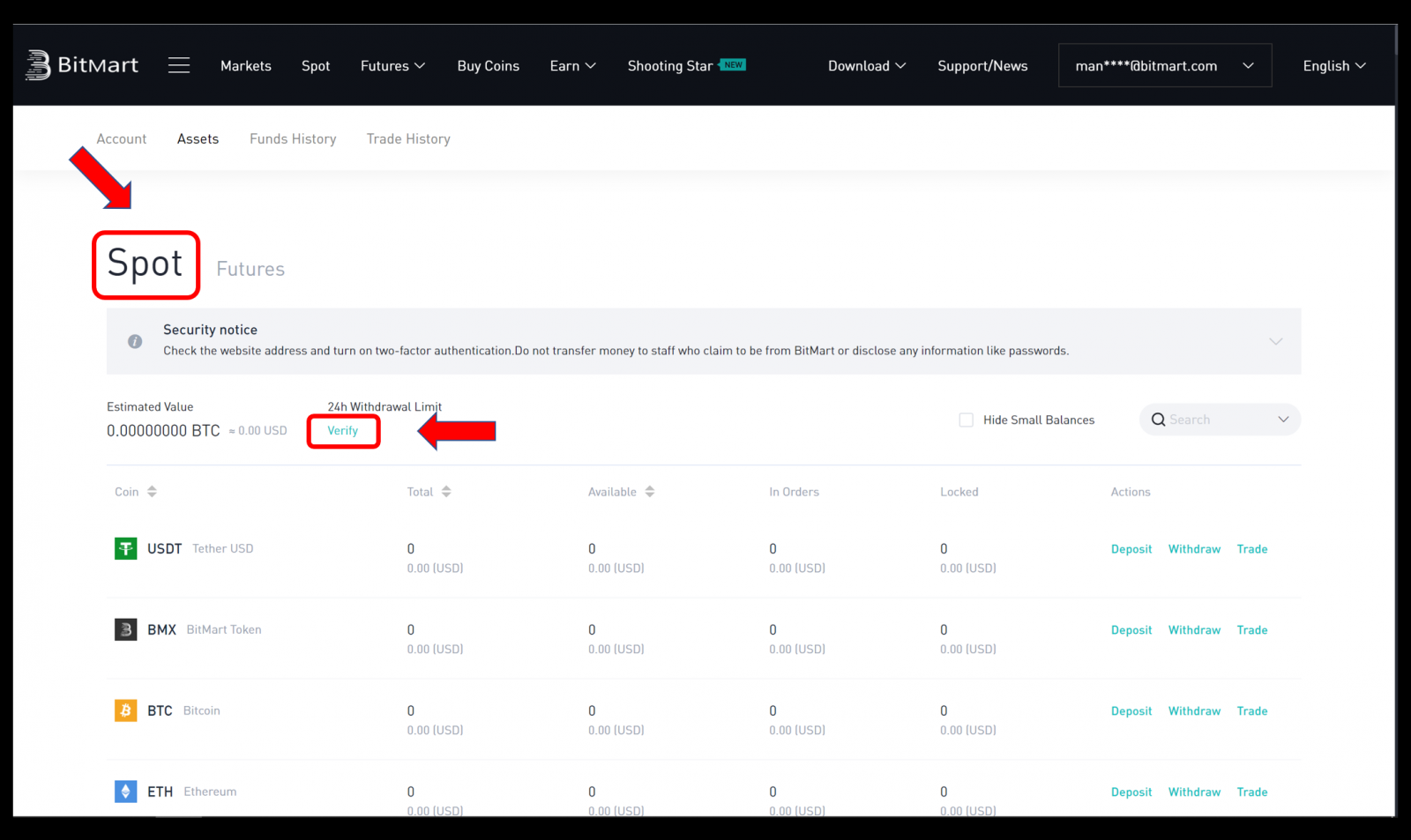Toggle the Total column sorting

pyautogui.click(x=446, y=491)
